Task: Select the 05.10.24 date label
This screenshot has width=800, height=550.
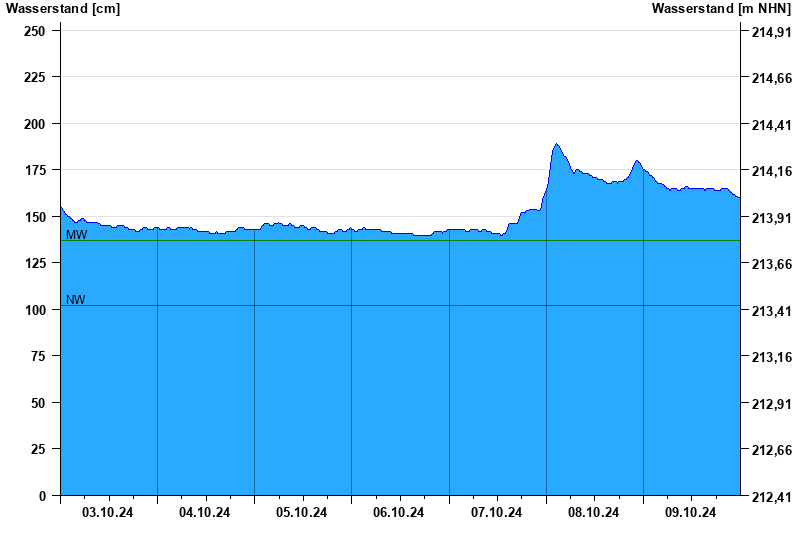Action: [x=302, y=512]
